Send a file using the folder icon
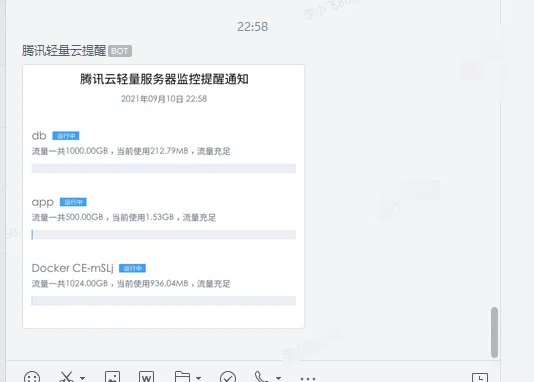 pyautogui.click(x=182, y=377)
